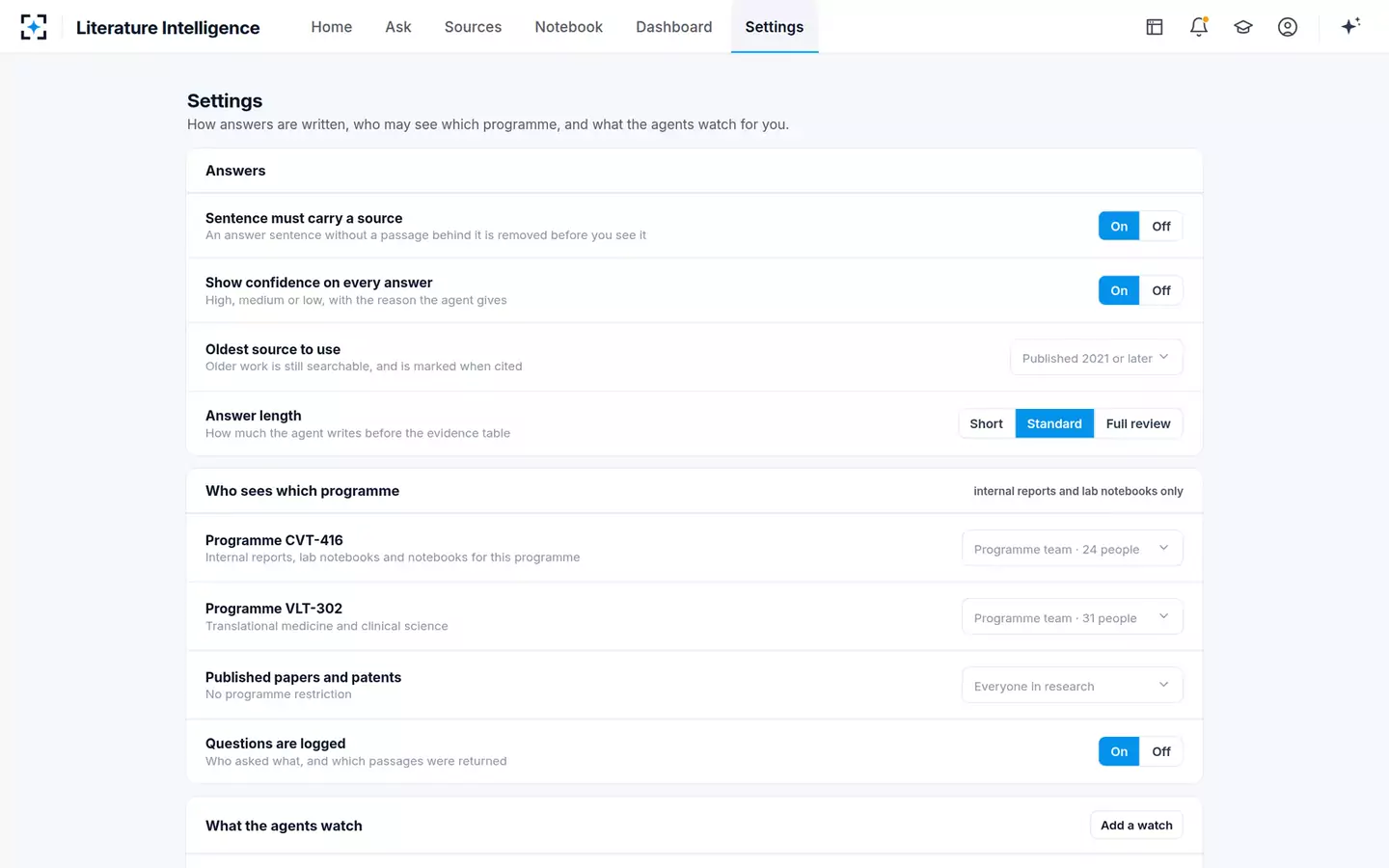Viewport: 1389px width, 868px height.
Task: Open the layout panel icon in header
Action: (x=1155, y=27)
